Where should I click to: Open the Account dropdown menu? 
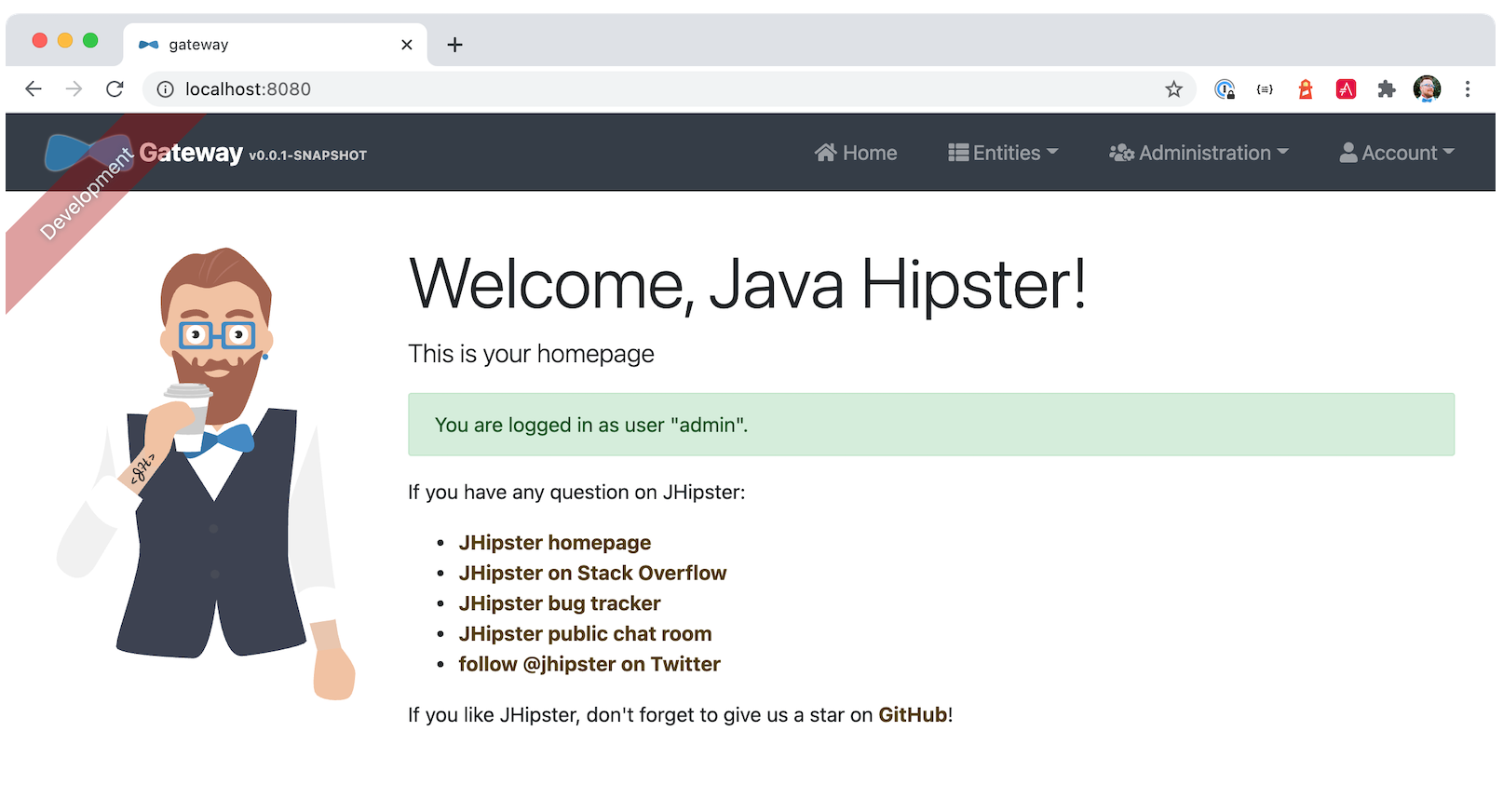(x=1396, y=153)
